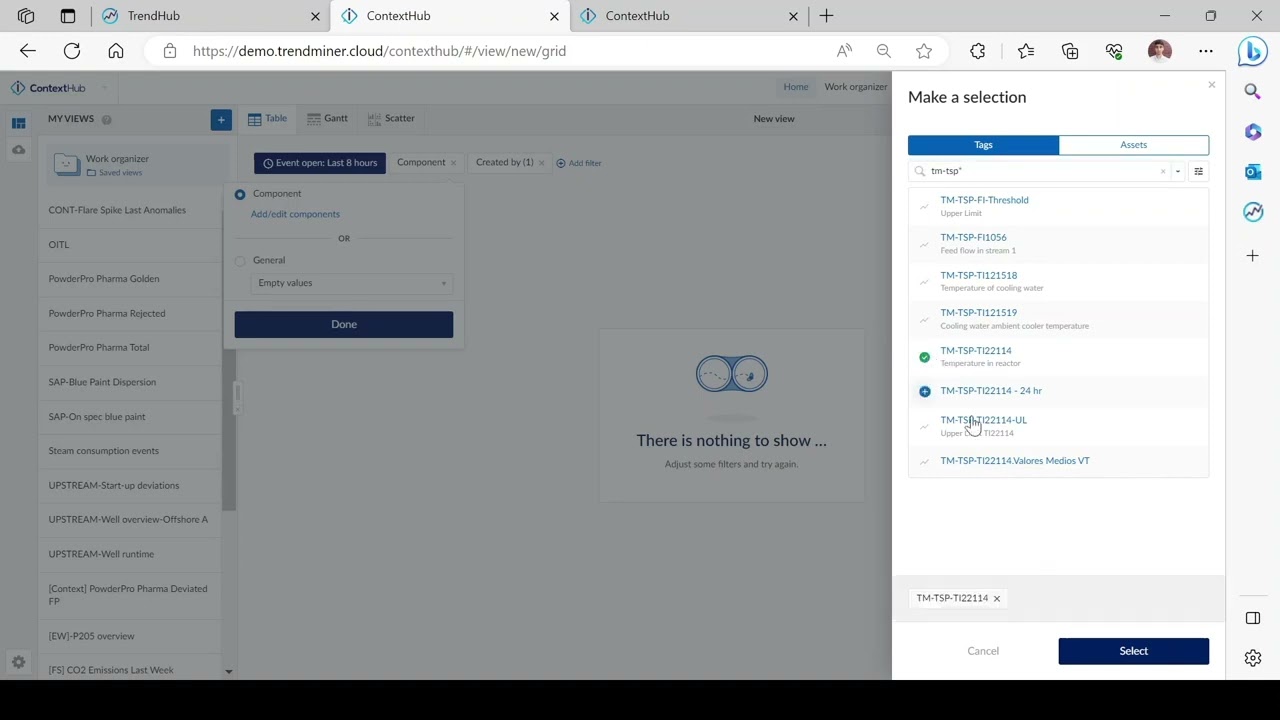Confirm with the Select button
This screenshot has width=1280, height=720.
pos(1133,651)
